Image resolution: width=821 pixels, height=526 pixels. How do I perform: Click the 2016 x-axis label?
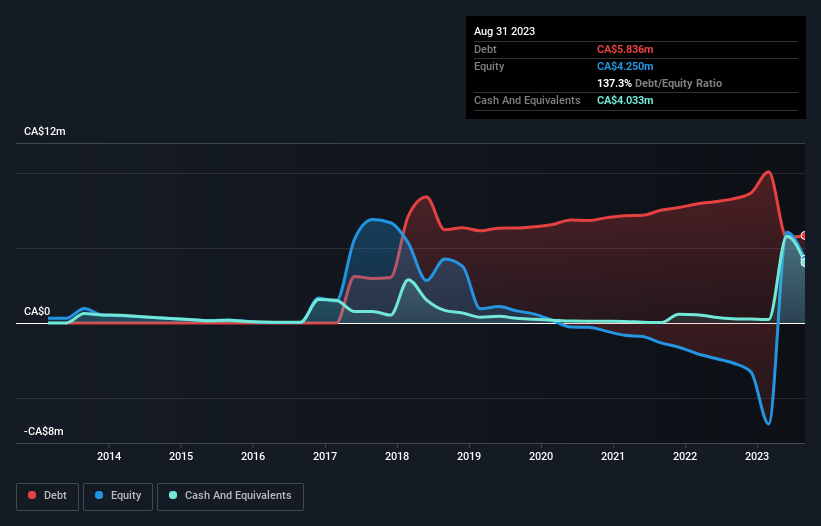(253, 456)
